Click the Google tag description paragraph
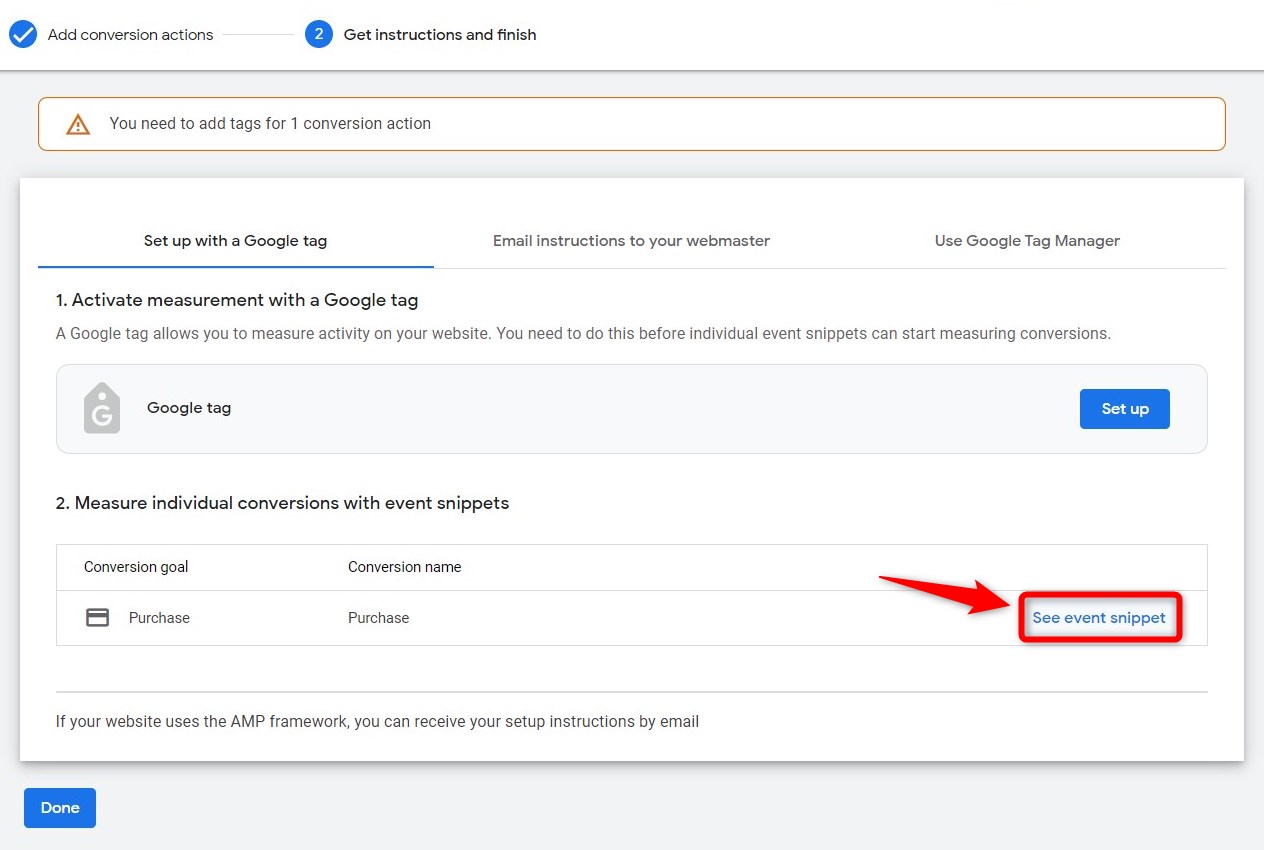The height and width of the screenshot is (850, 1264). click(x=583, y=333)
